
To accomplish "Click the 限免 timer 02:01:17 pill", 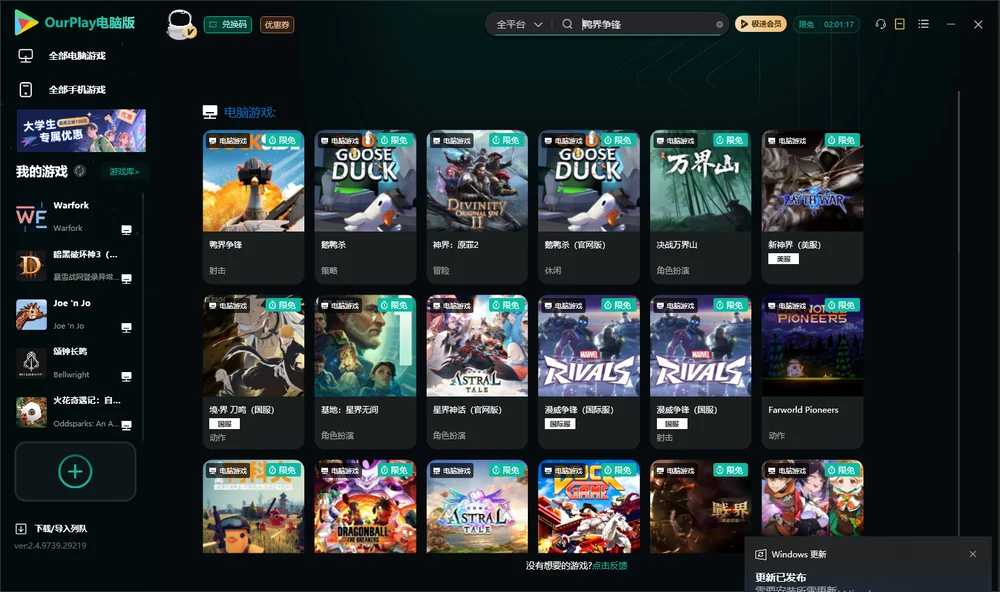I will tap(826, 24).
